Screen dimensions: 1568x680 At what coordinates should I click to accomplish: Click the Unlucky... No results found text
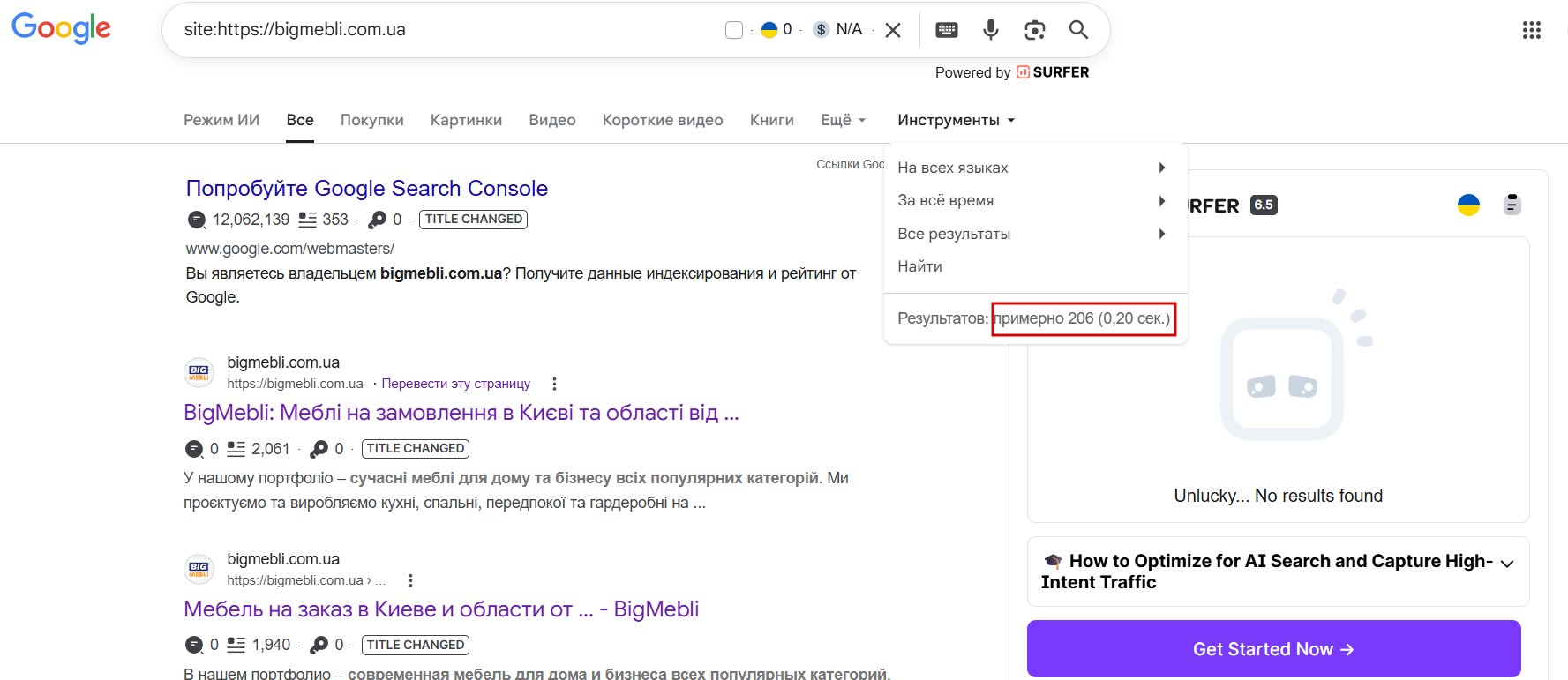[x=1279, y=496]
